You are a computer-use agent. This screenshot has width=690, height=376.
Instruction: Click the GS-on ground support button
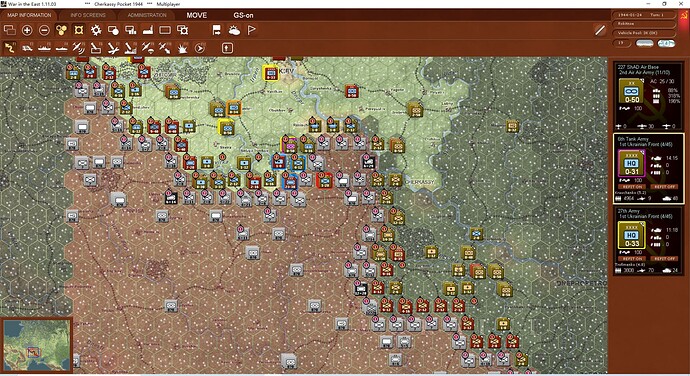(243, 15)
